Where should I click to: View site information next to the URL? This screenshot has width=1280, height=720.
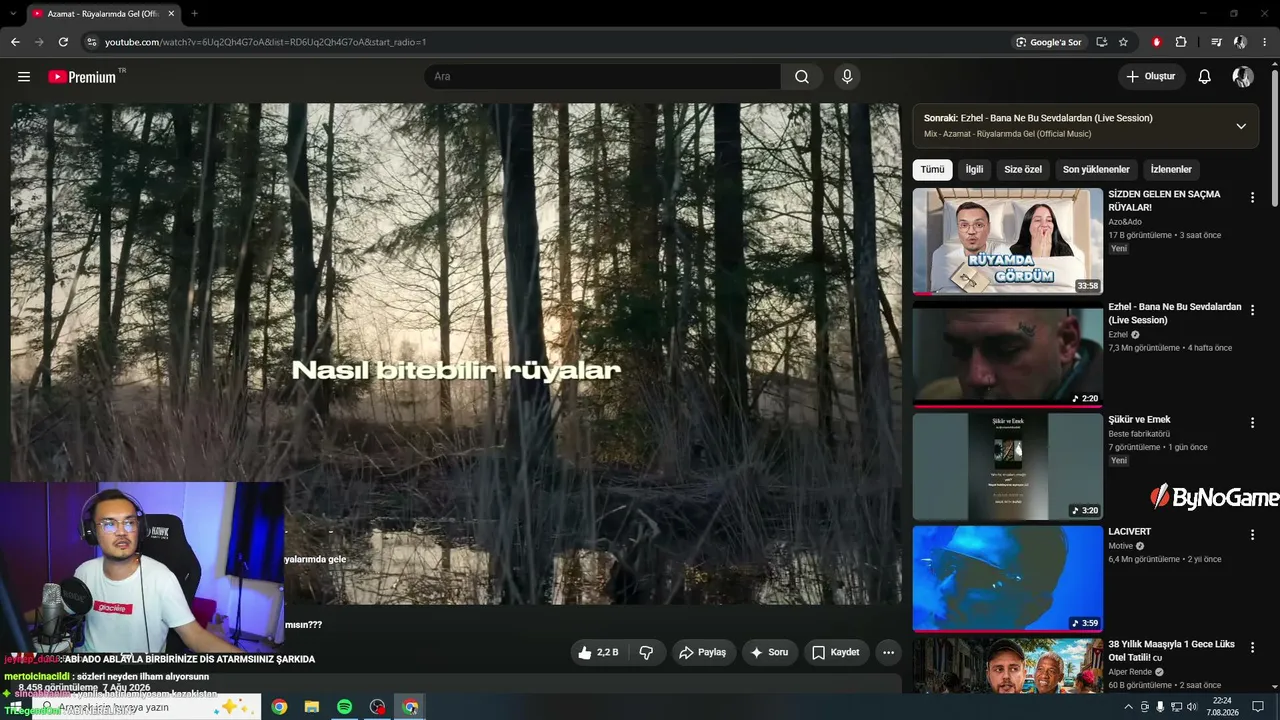[91, 42]
